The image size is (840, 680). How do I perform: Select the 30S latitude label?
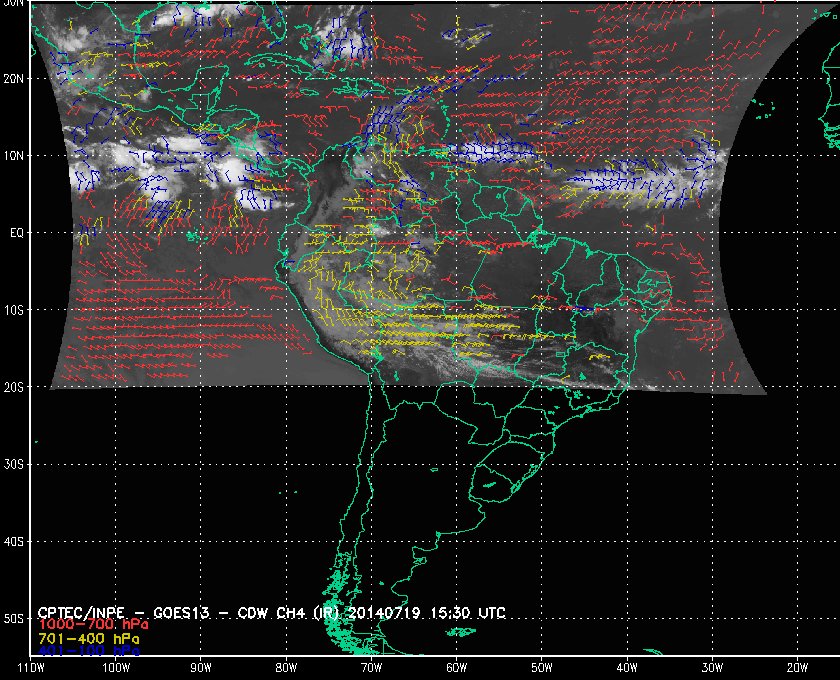13,464
